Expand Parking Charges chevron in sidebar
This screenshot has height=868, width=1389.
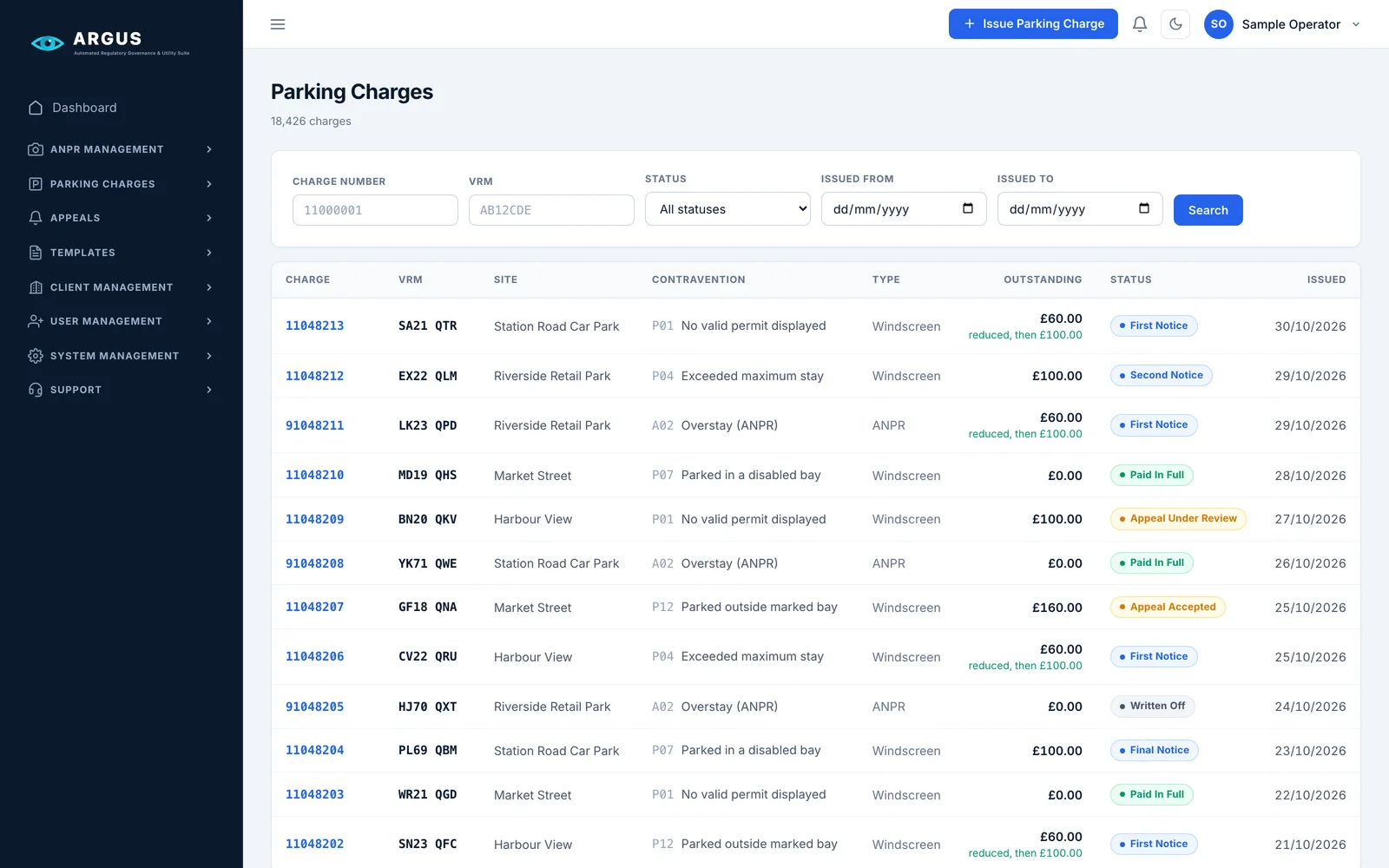coord(209,184)
